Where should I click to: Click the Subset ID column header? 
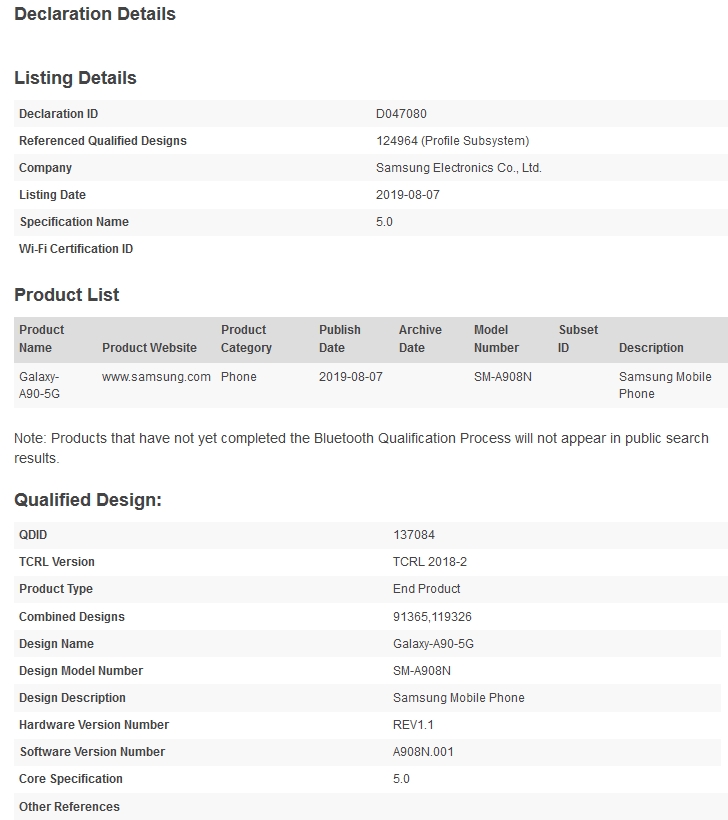pyautogui.click(x=578, y=339)
